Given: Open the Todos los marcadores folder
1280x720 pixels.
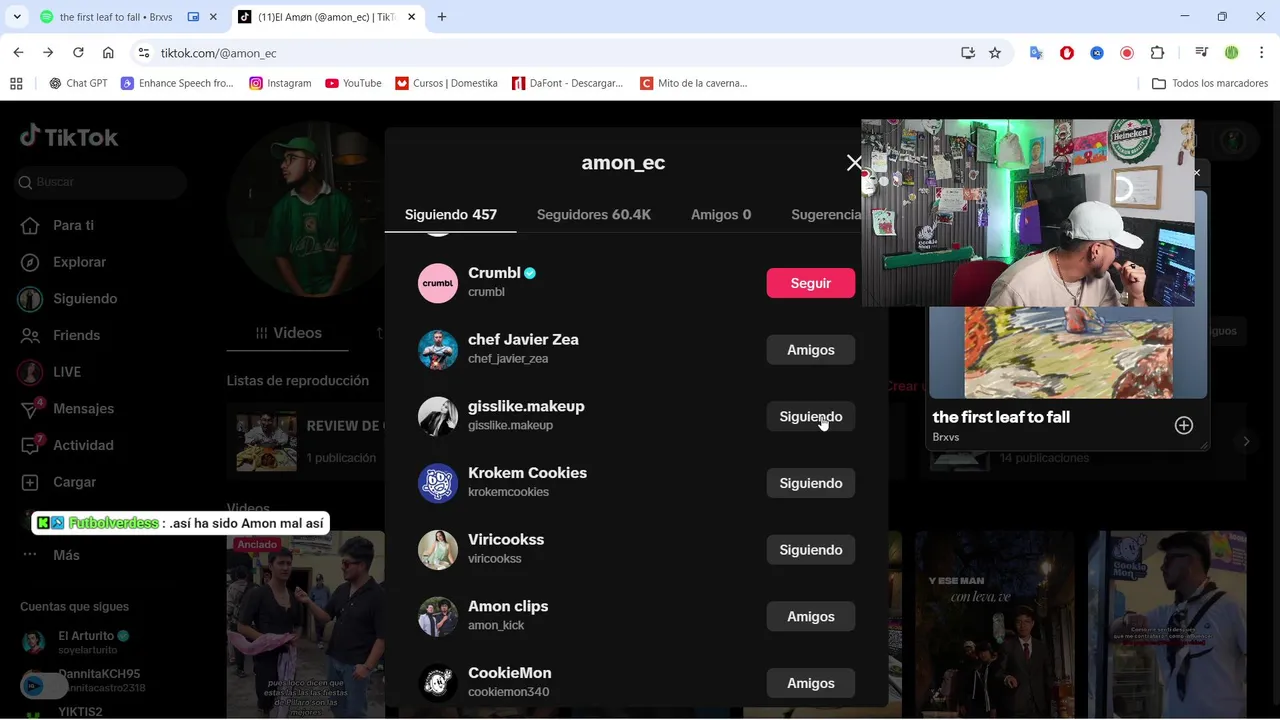Looking at the screenshot, I should (1210, 83).
